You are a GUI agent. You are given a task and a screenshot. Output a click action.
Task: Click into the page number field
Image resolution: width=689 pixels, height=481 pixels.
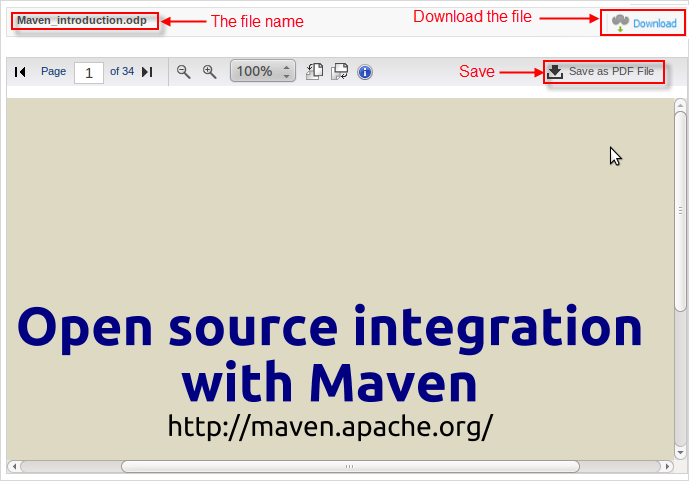[88, 72]
